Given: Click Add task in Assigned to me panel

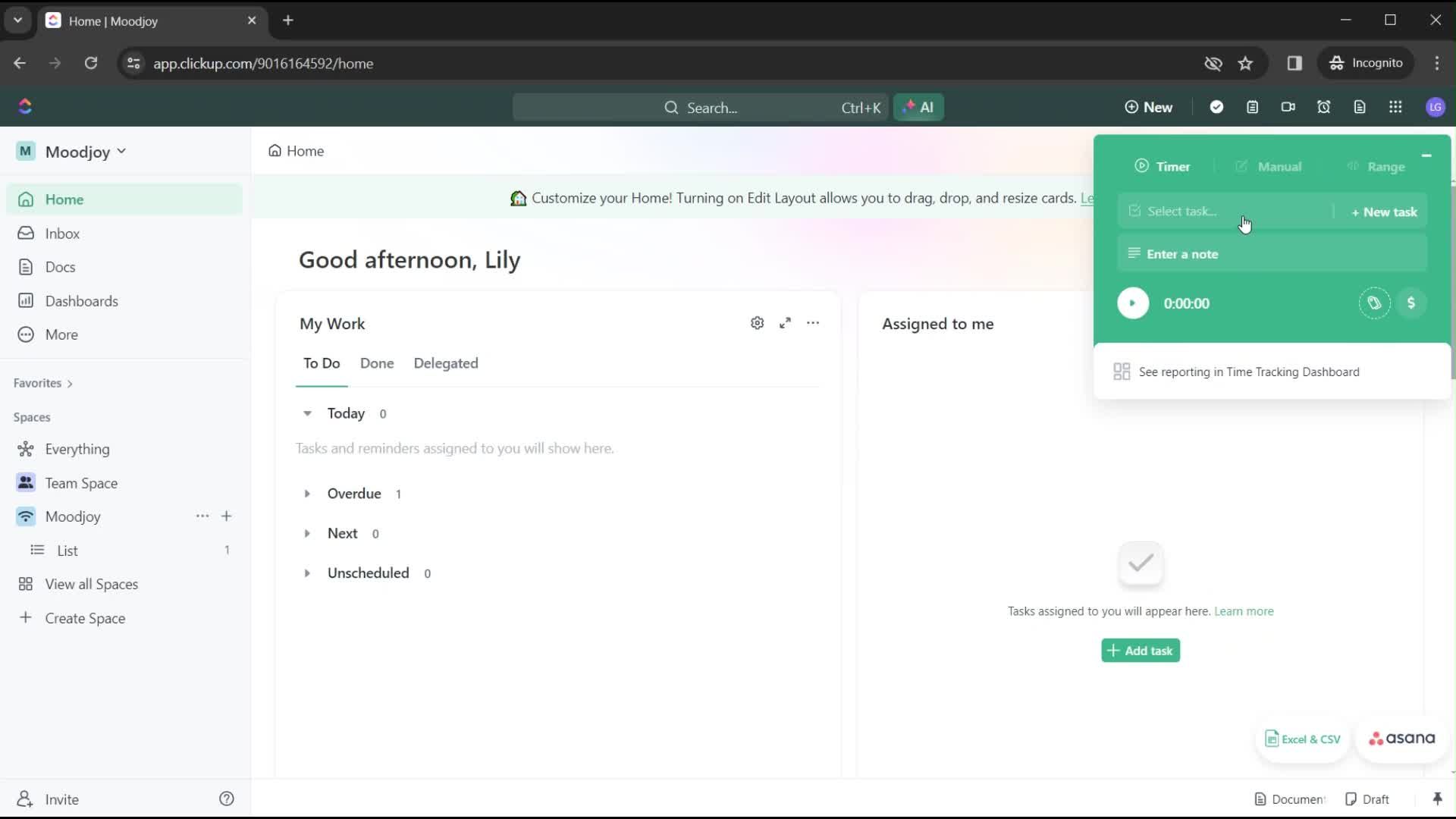Looking at the screenshot, I should [x=1140, y=651].
